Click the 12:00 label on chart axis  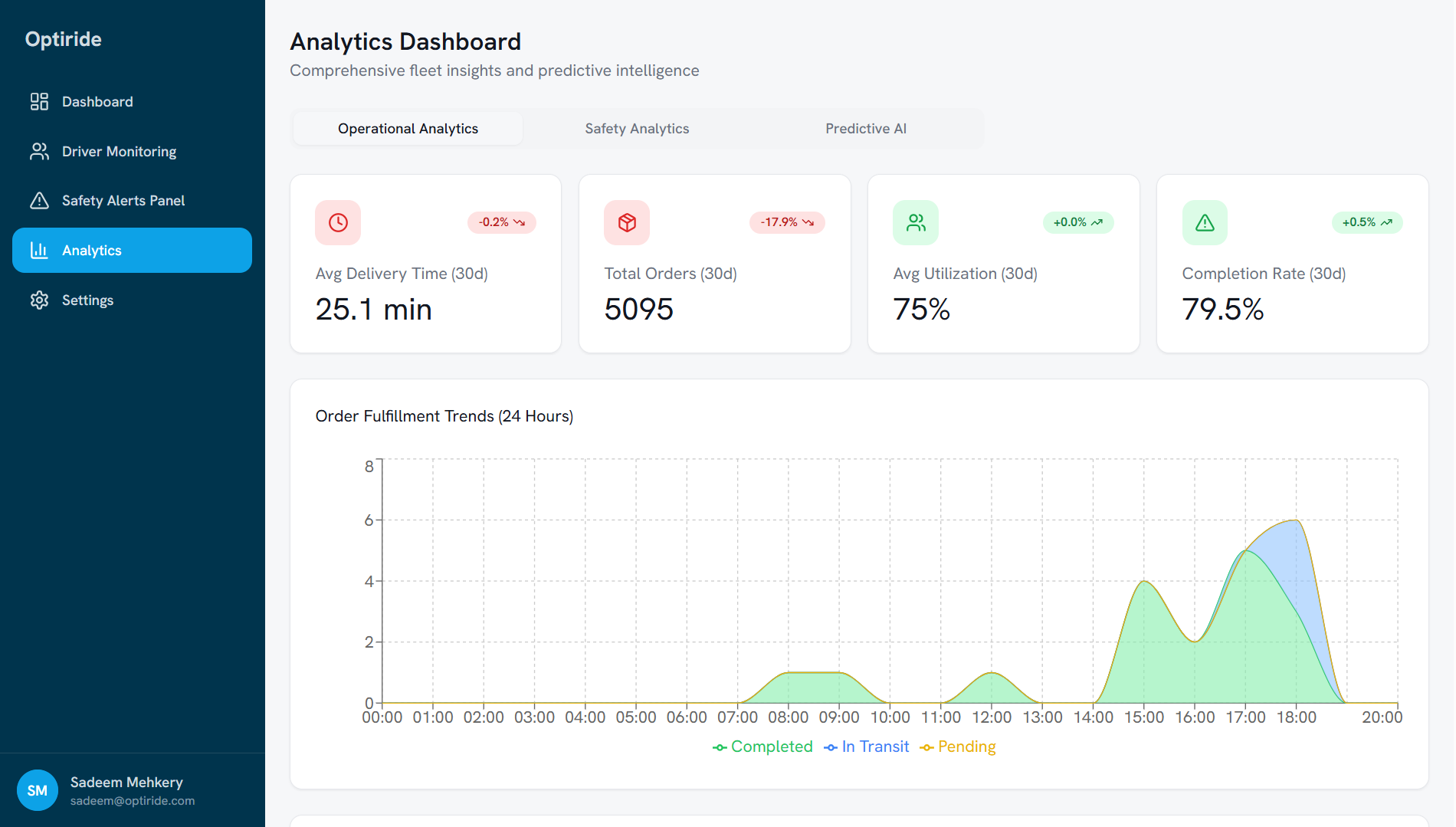[992, 717]
